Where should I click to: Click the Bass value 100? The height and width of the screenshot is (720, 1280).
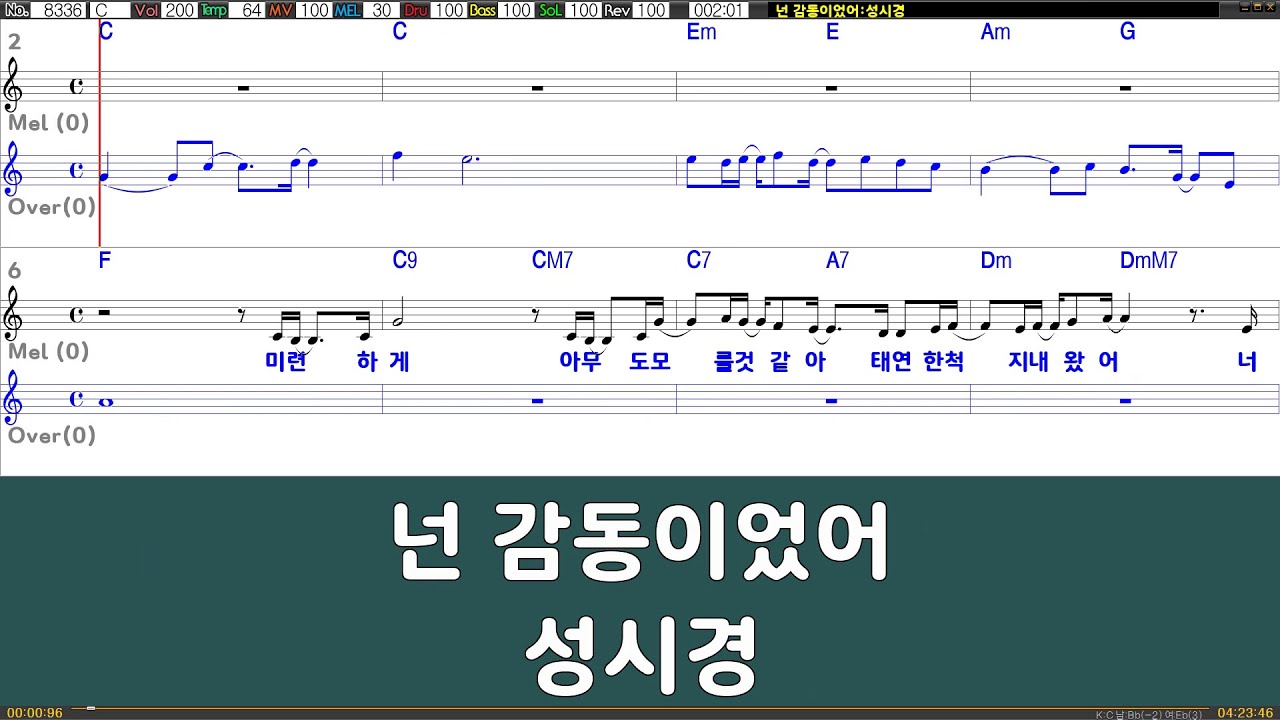(516, 10)
